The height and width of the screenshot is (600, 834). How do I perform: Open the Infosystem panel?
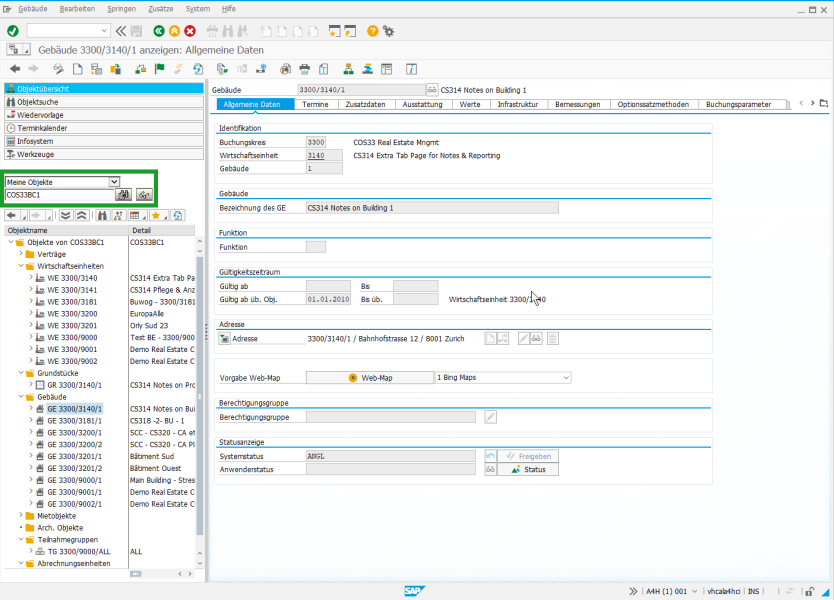[104, 141]
